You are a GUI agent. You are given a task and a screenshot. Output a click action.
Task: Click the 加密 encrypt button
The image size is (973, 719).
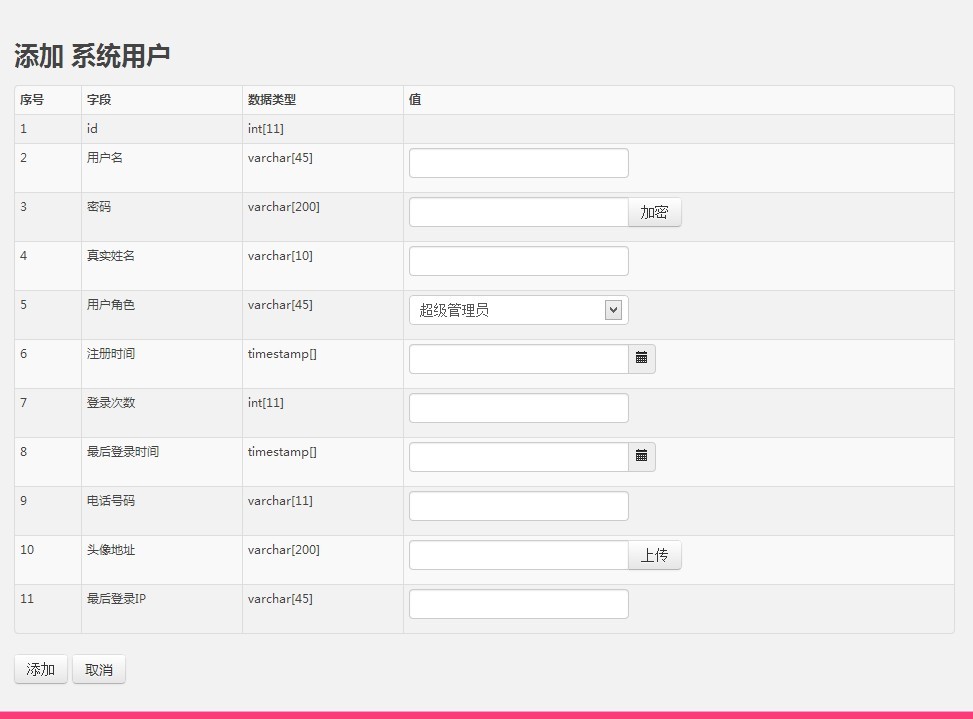654,212
